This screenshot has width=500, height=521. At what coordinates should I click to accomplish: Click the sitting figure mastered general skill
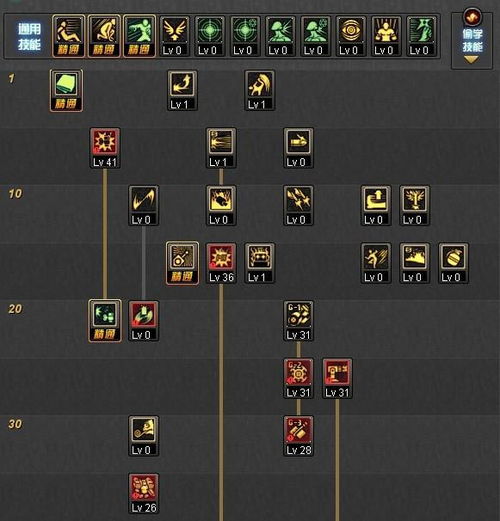point(69,36)
